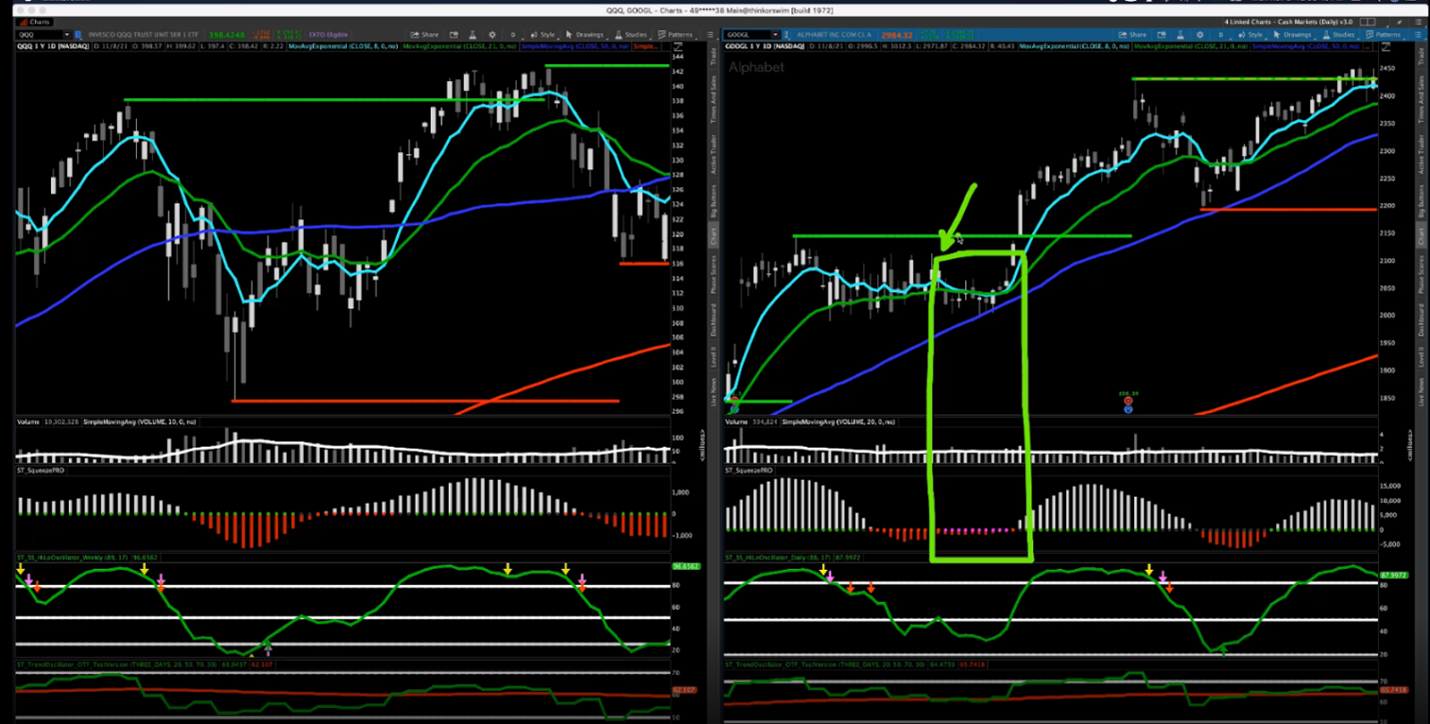Expand the GOOGL symbol dropdown
The width and height of the screenshot is (1430, 724).
pos(773,34)
